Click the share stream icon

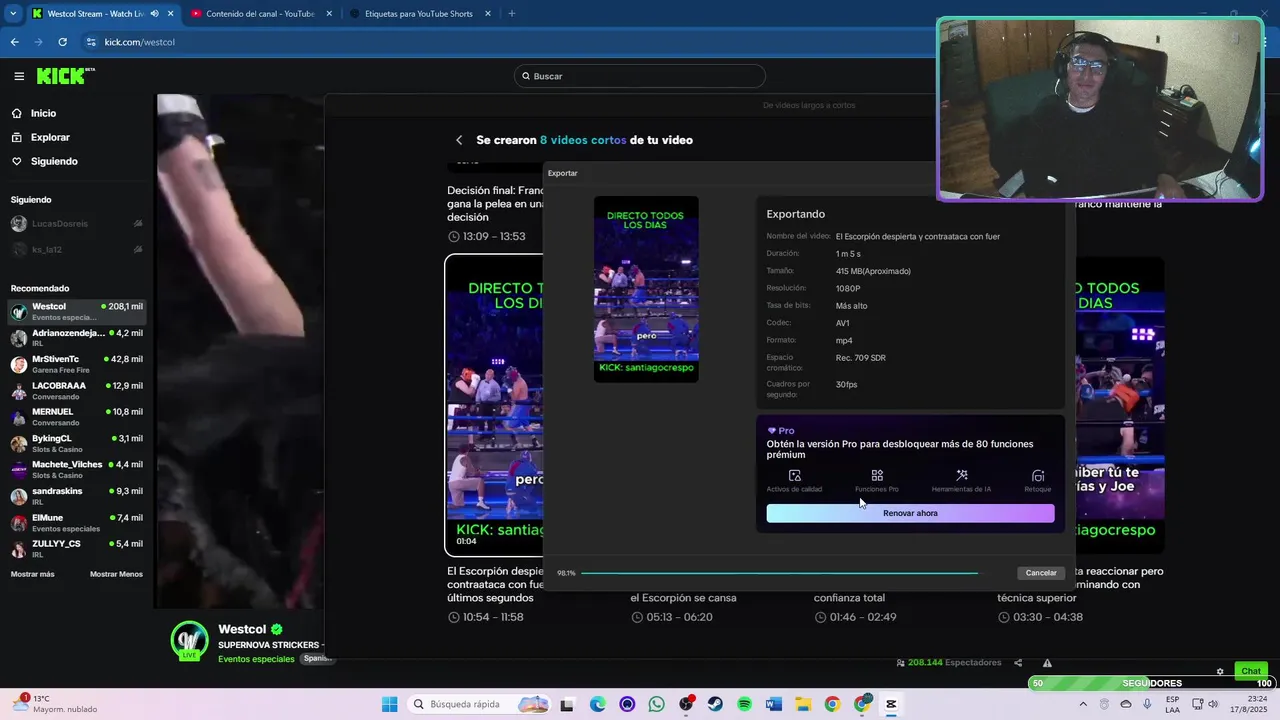[1018, 663]
